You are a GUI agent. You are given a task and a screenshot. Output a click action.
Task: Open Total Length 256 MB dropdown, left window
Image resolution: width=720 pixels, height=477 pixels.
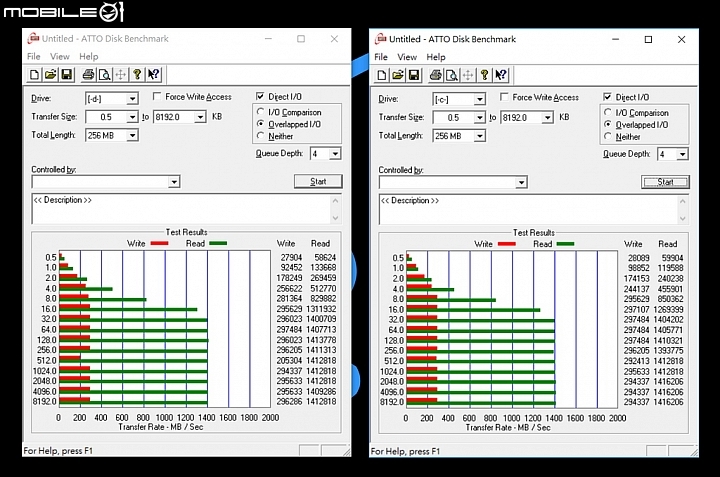[x=132, y=135]
